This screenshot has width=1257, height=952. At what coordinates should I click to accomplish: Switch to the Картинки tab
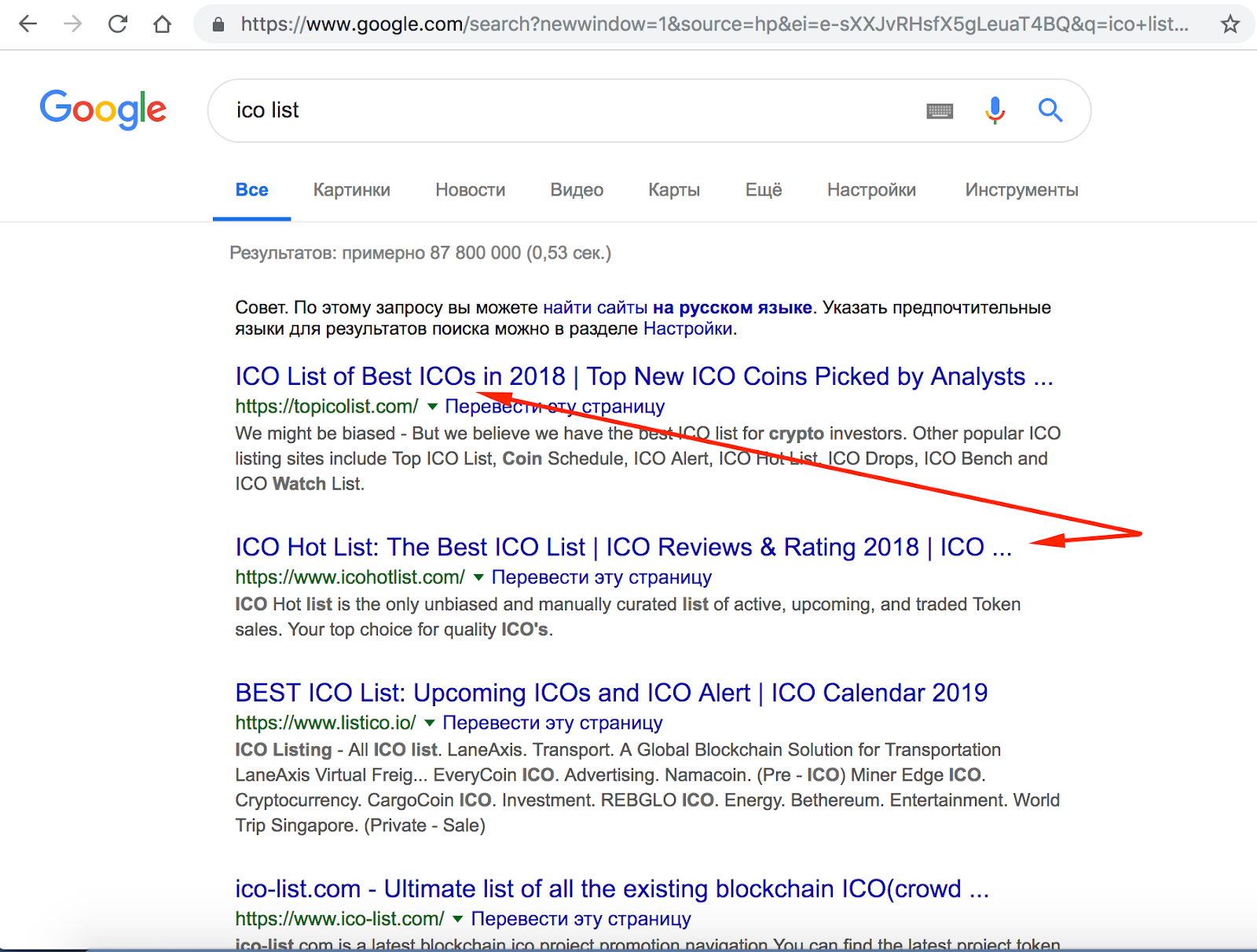[351, 190]
